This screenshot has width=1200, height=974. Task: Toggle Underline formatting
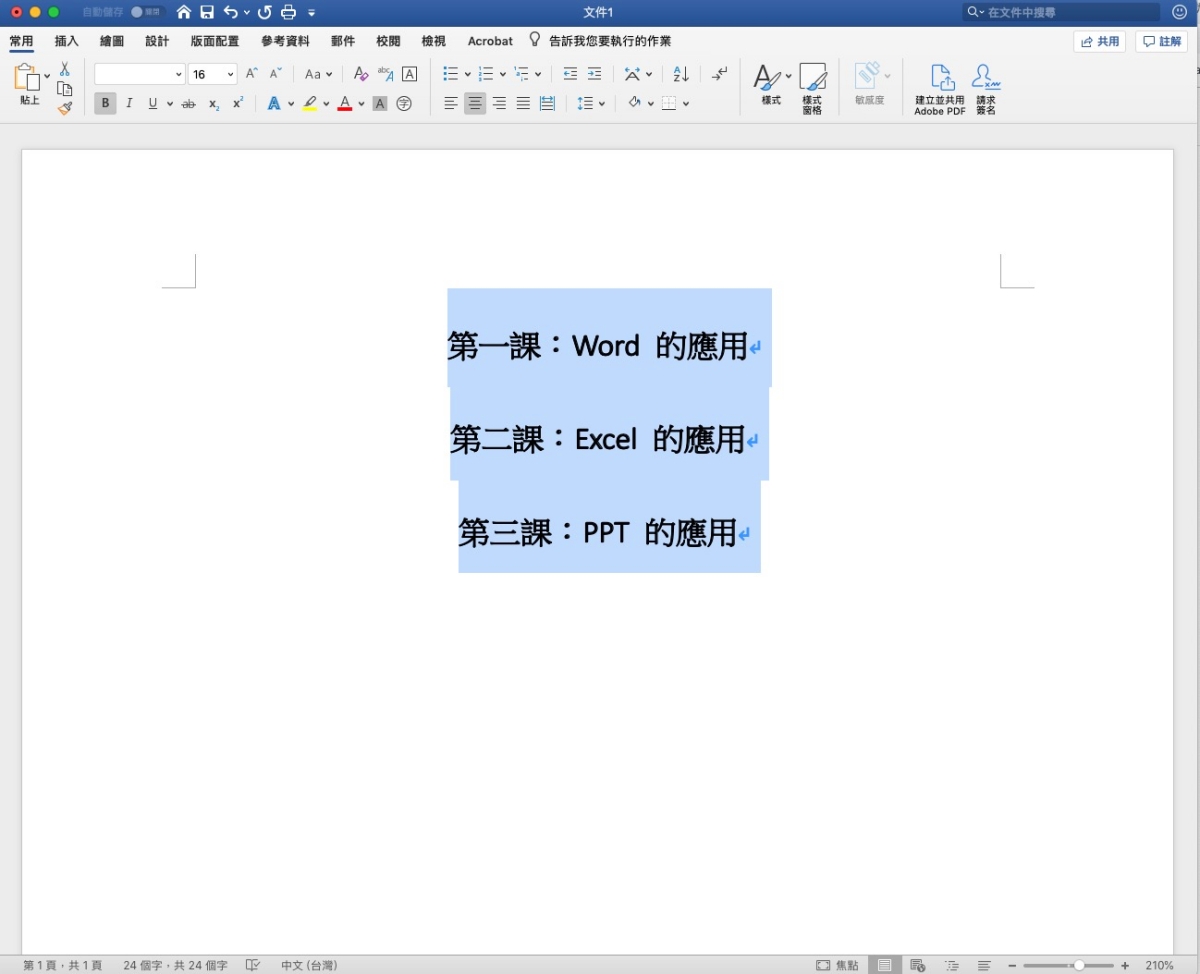point(153,103)
